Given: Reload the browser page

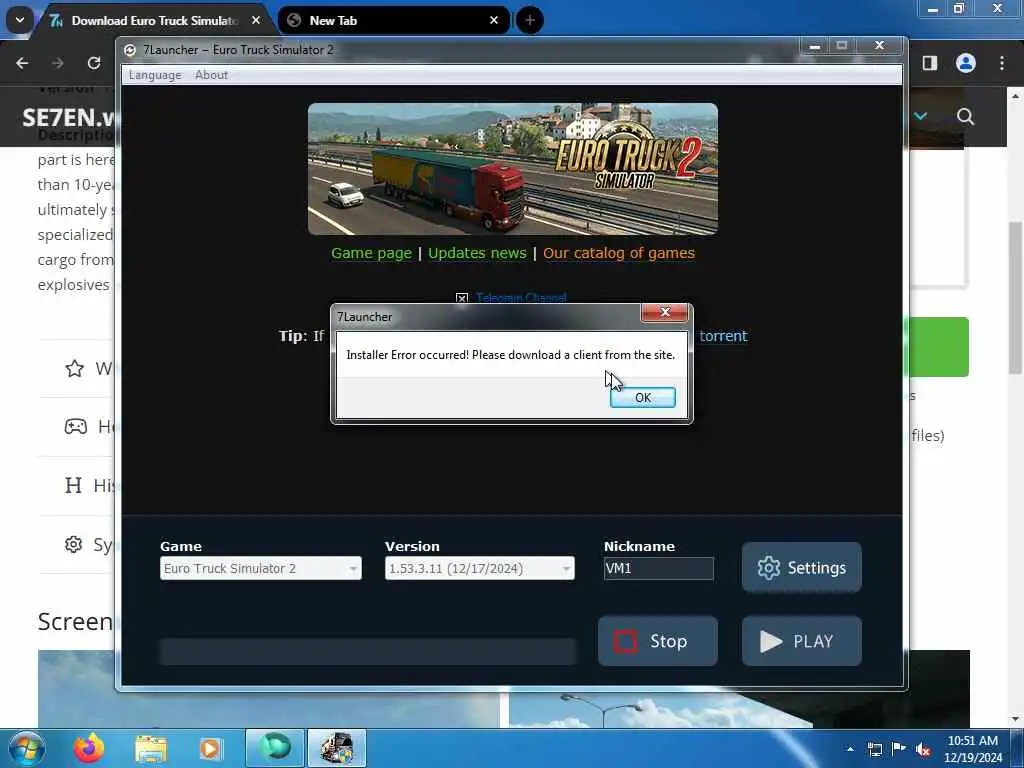Looking at the screenshot, I should (x=94, y=63).
